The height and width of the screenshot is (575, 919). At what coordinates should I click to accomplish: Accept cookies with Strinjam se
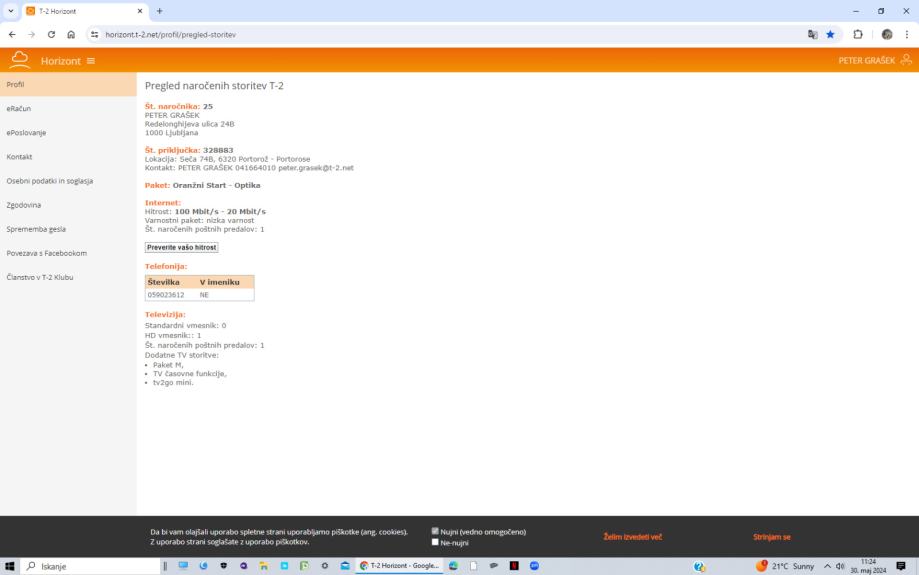tap(772, 537)
